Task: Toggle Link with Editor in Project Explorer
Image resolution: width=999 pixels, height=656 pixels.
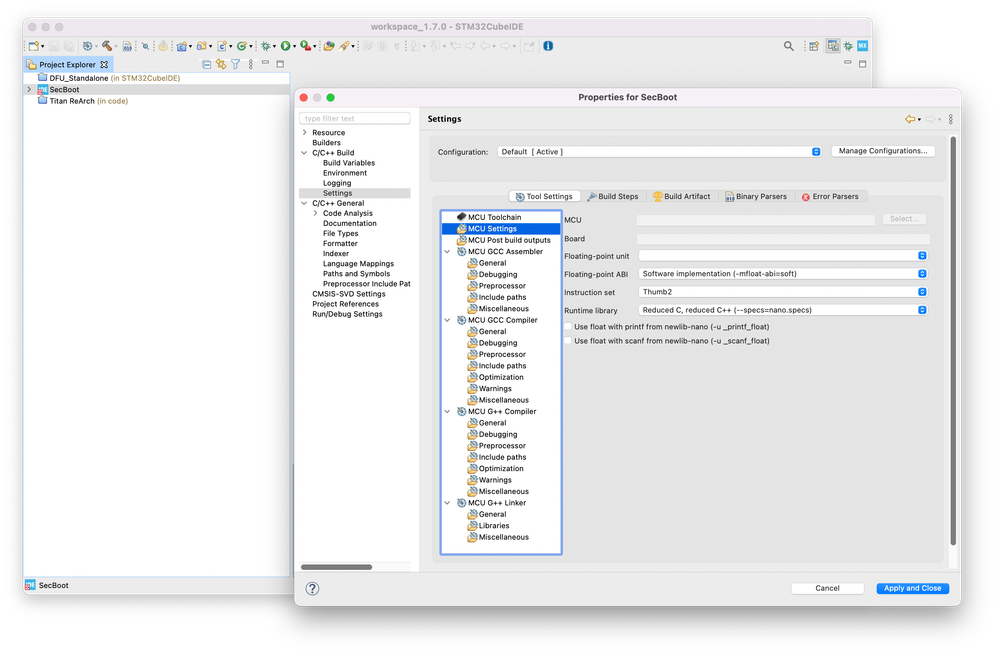Action: (x=221, y=64)
